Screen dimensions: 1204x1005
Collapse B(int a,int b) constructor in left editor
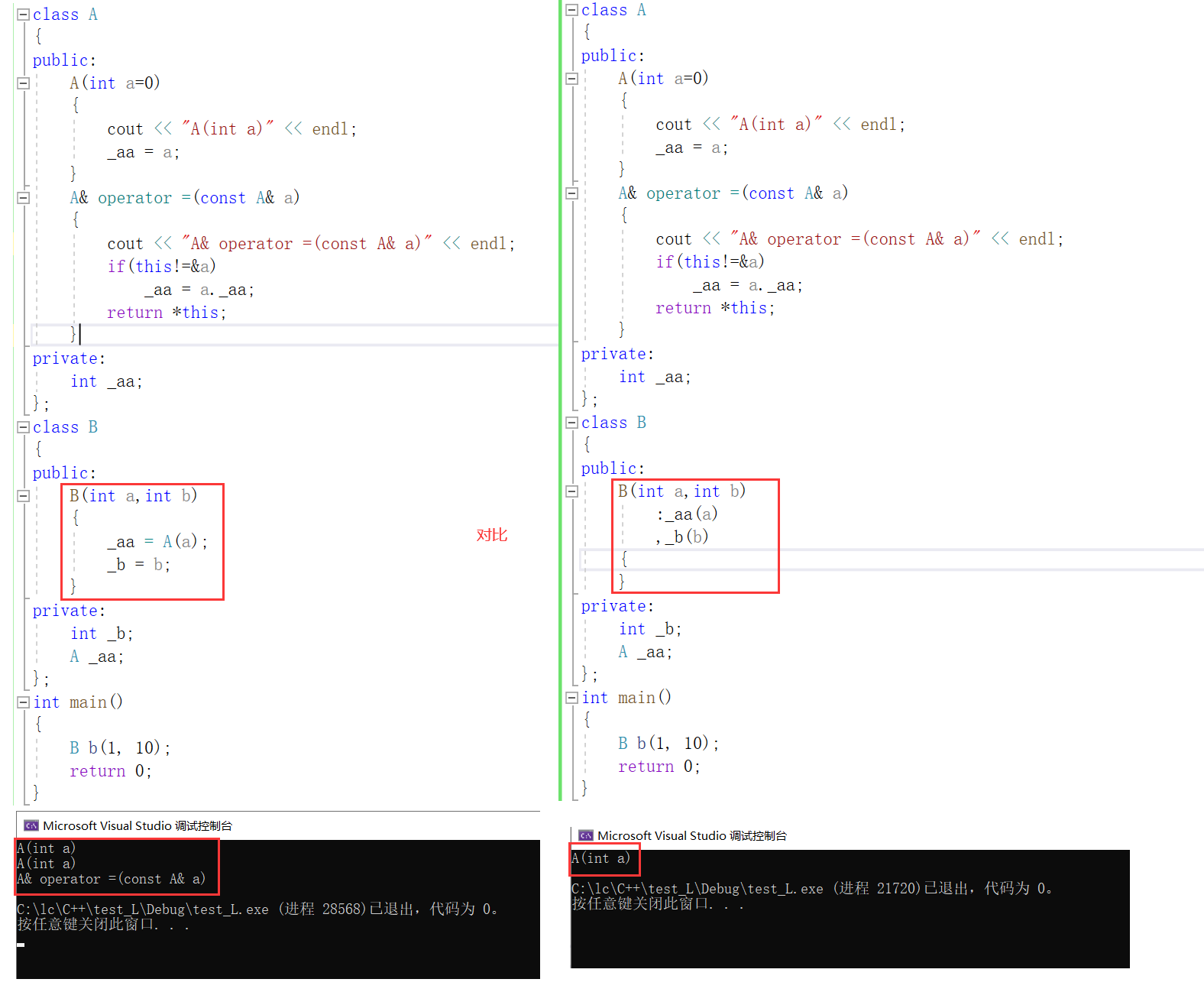tap(23, 496)
